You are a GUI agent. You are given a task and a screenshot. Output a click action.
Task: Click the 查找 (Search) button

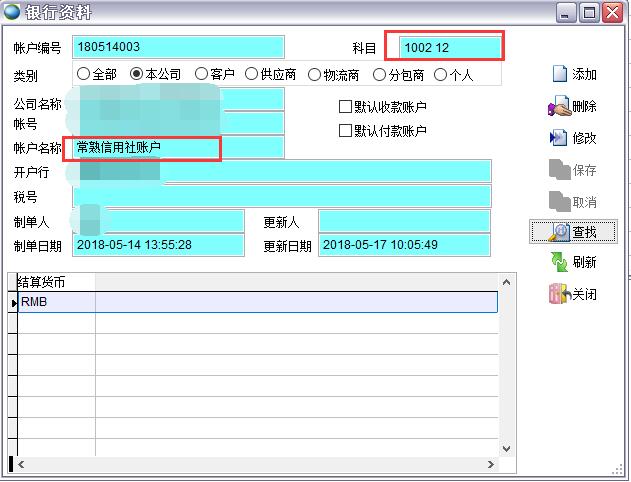[573, 231]
